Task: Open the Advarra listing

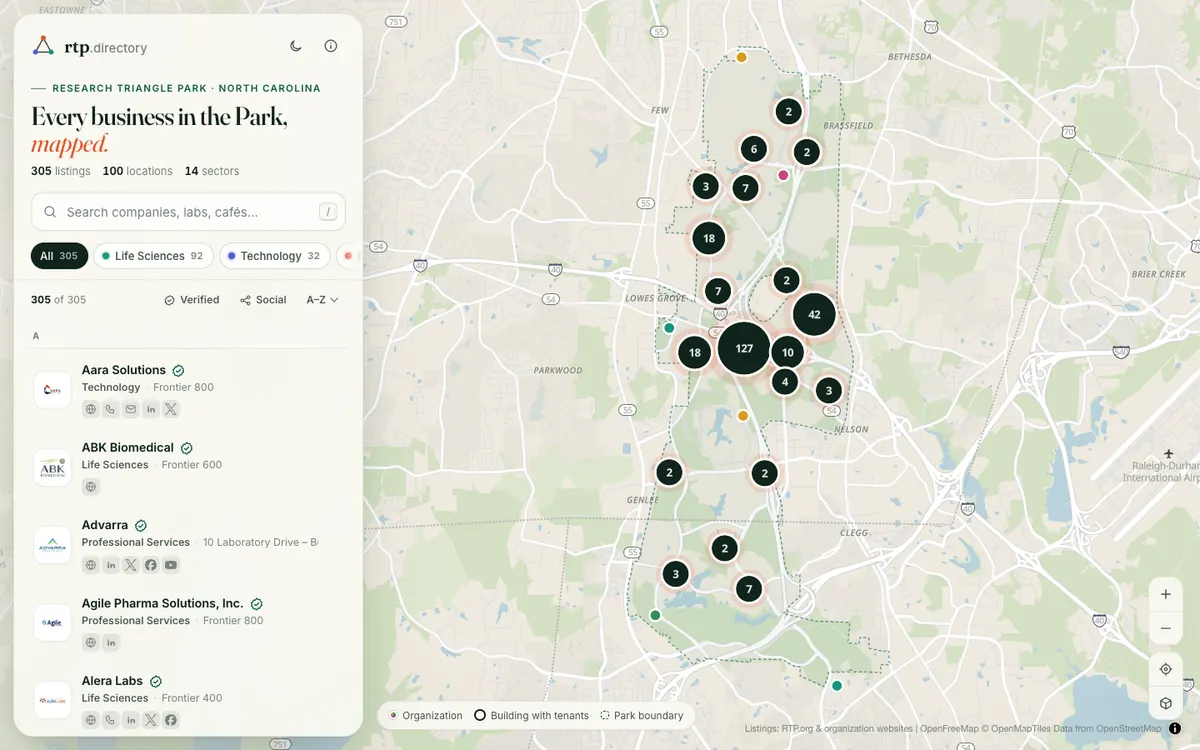Action: [189, 545]
